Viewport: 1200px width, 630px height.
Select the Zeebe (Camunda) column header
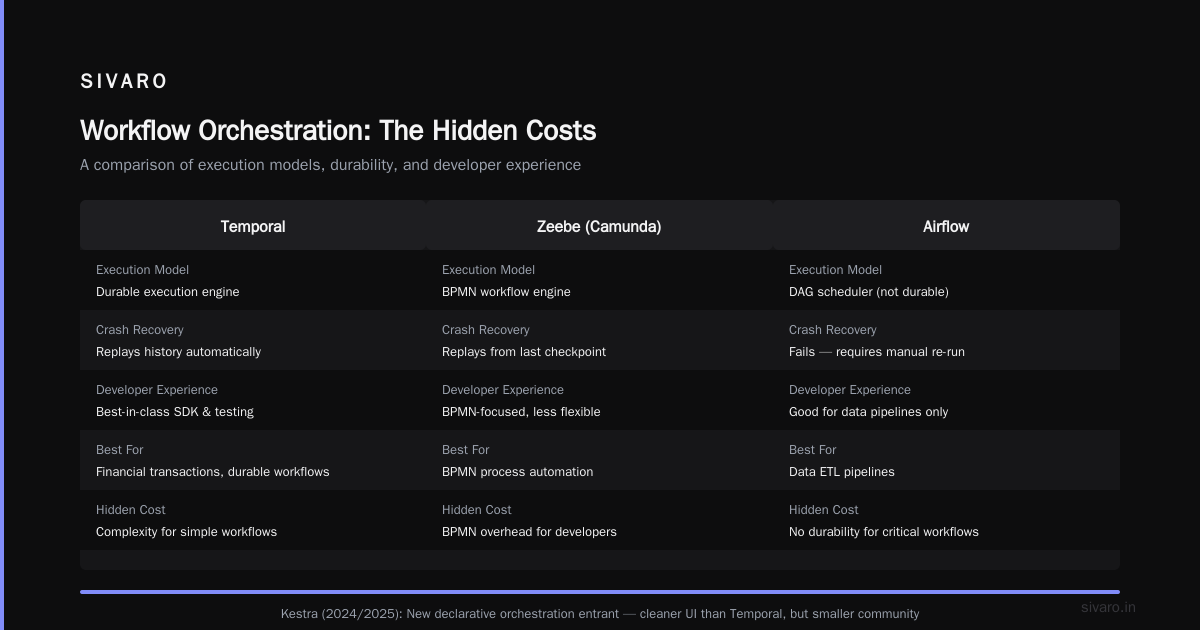click(599, 226)
